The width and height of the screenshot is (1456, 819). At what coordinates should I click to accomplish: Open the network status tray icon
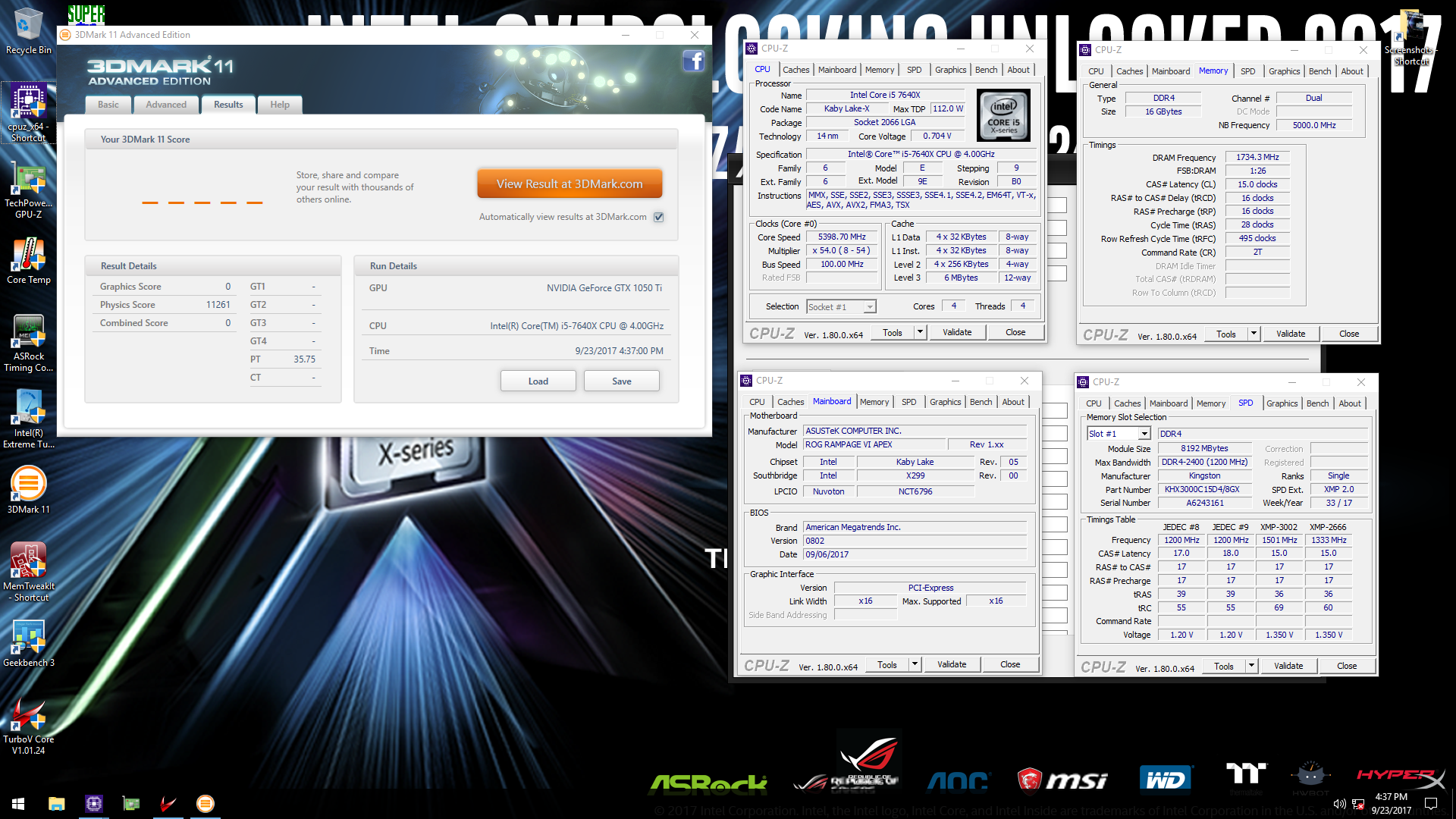coord(1358,804)
